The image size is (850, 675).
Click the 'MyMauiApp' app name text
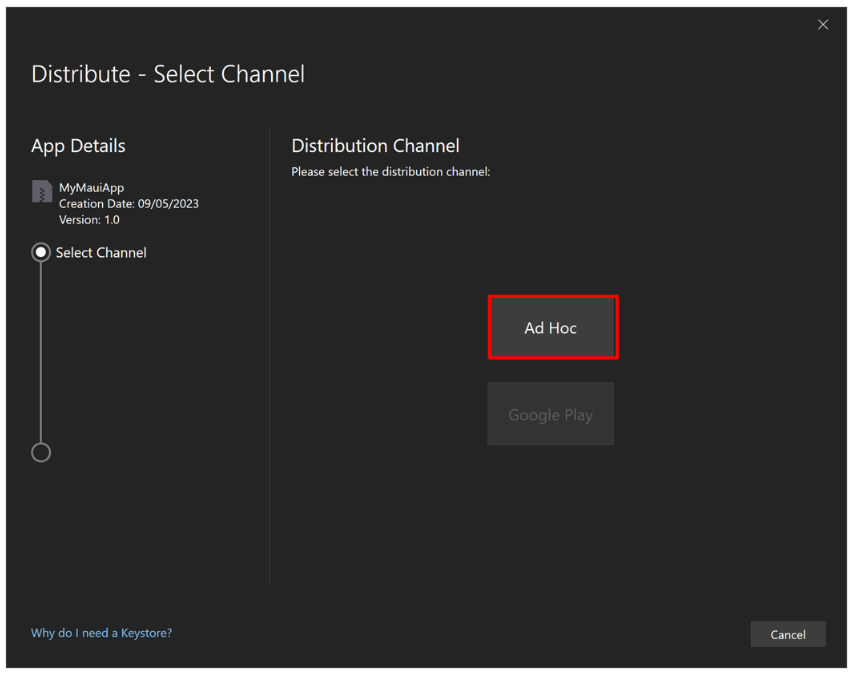tap(92, 188)
